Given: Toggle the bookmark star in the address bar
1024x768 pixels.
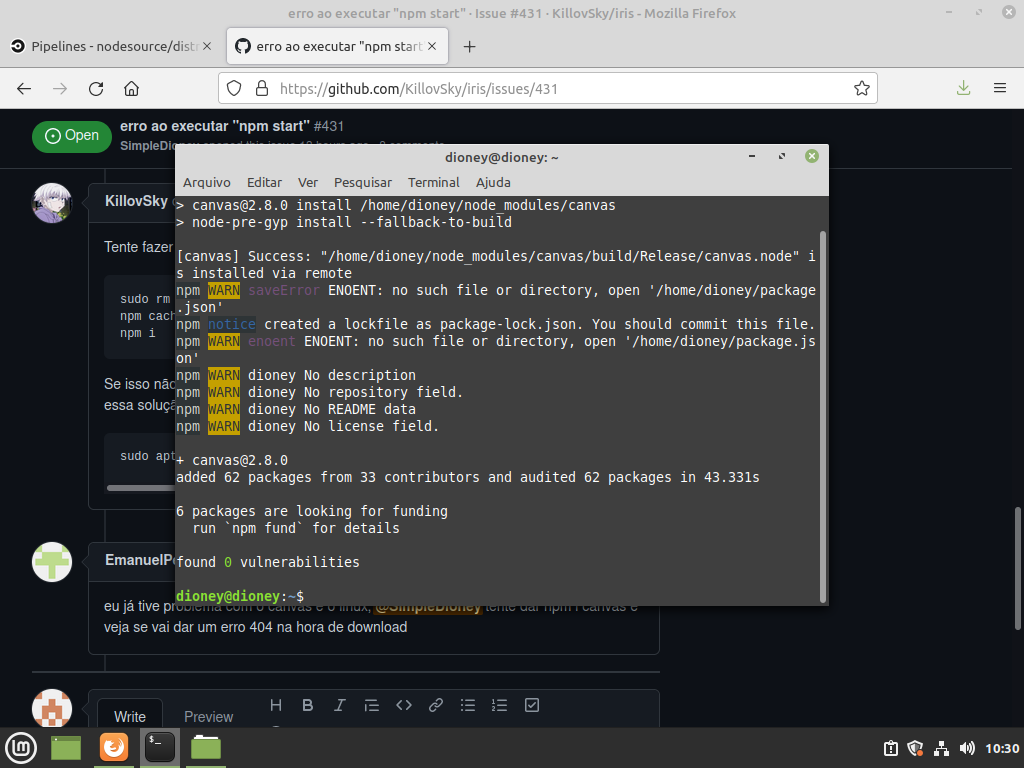Looking at the screenshot, I should tap(861, 88).
